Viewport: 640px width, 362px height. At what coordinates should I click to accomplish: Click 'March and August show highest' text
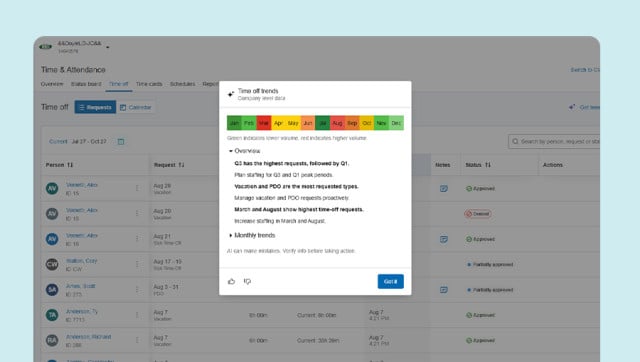click(x=299, y=209)
